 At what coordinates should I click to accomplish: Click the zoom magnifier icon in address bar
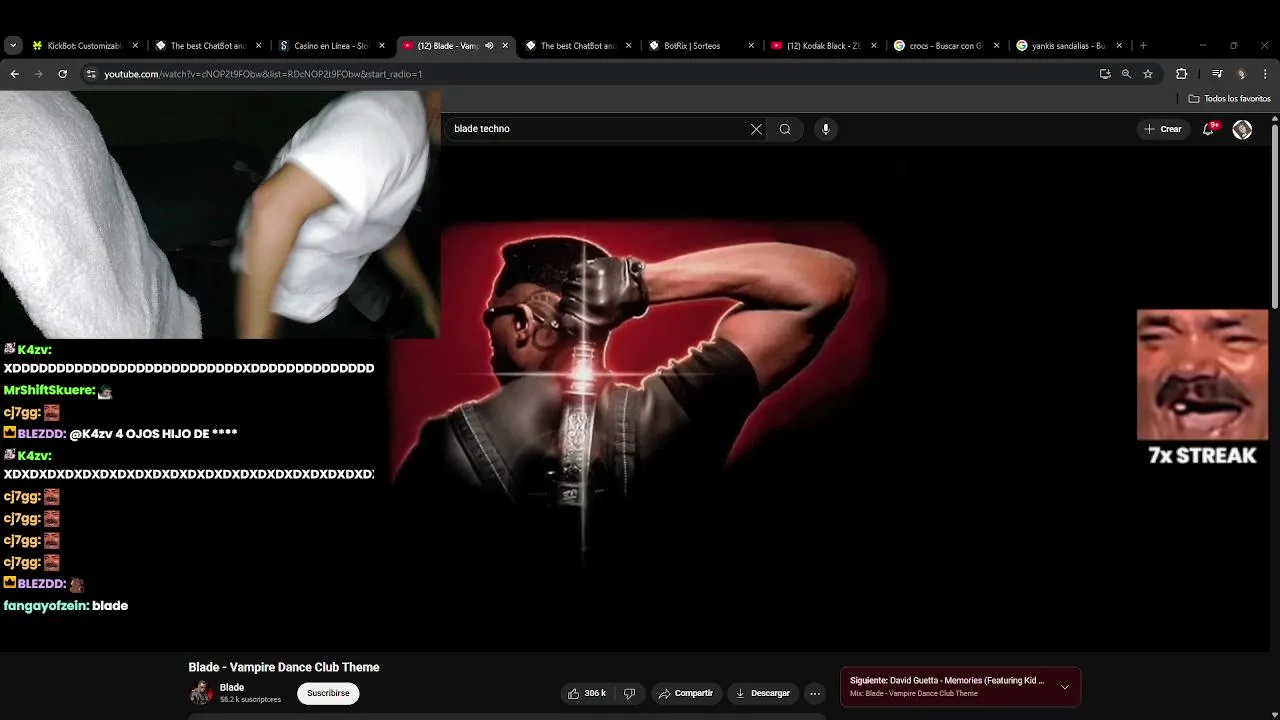[x=1126, y=74]
